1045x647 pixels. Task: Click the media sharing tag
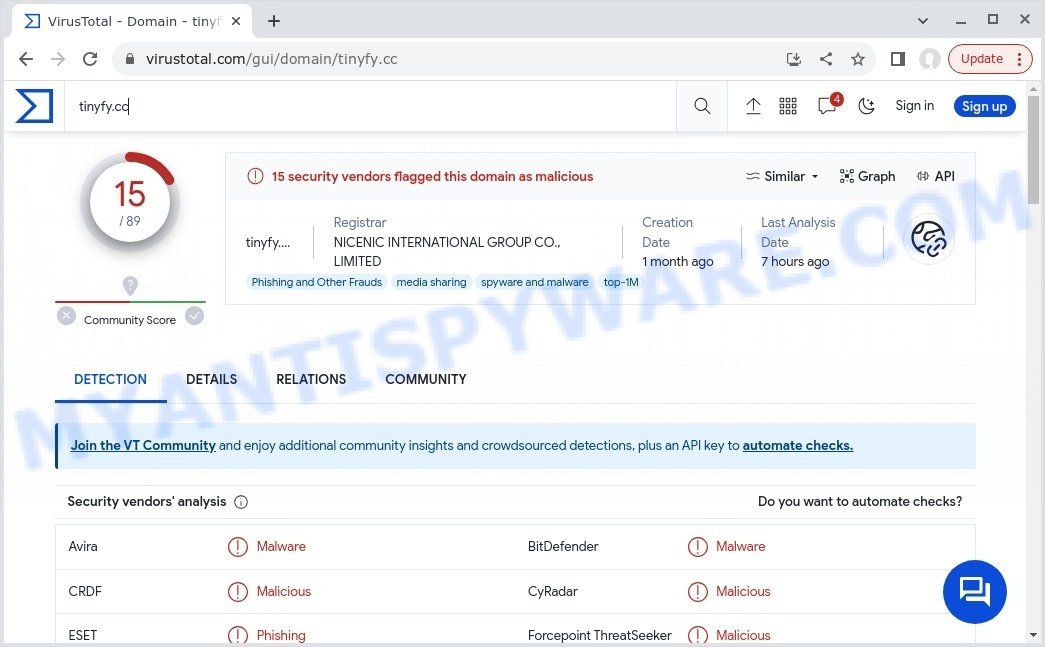(431, 282)
